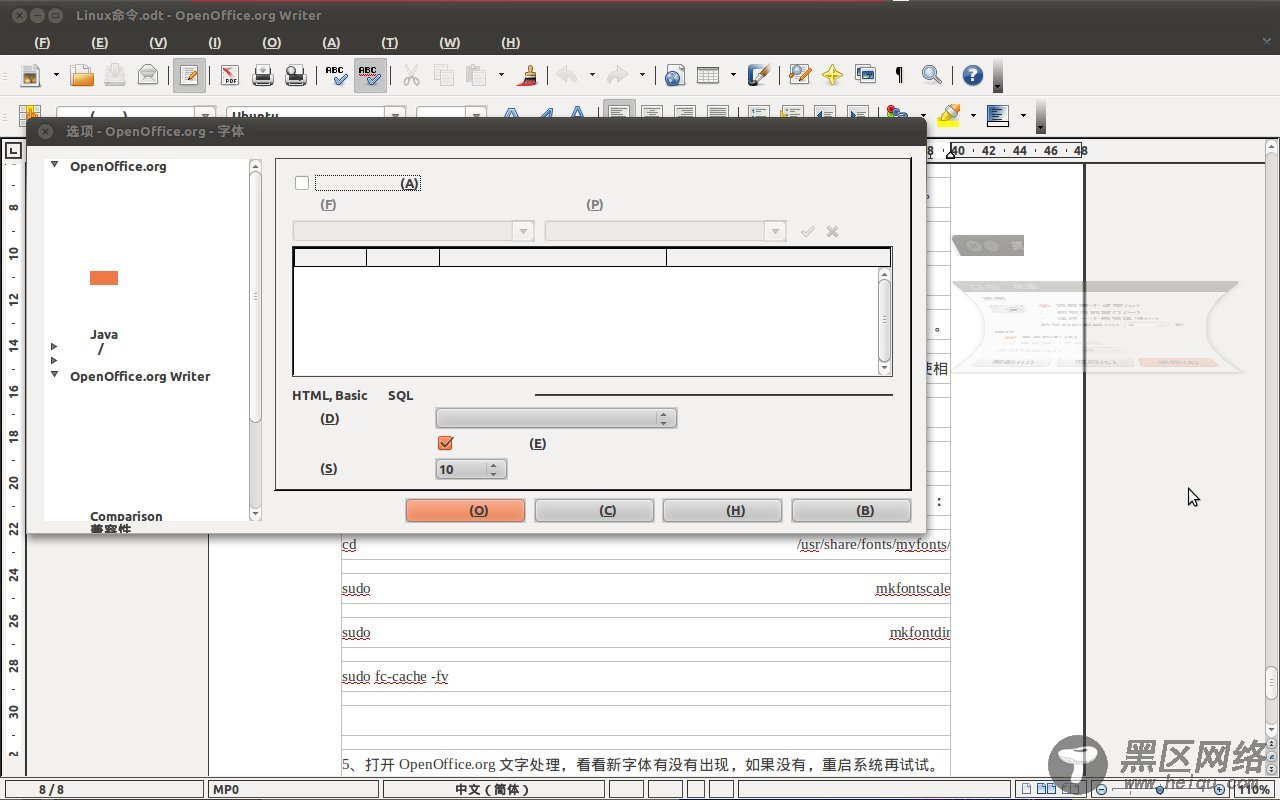Open the Size (S) combo box
Viewport: 1280px width, 800px height.
click(x=472, y=469)
